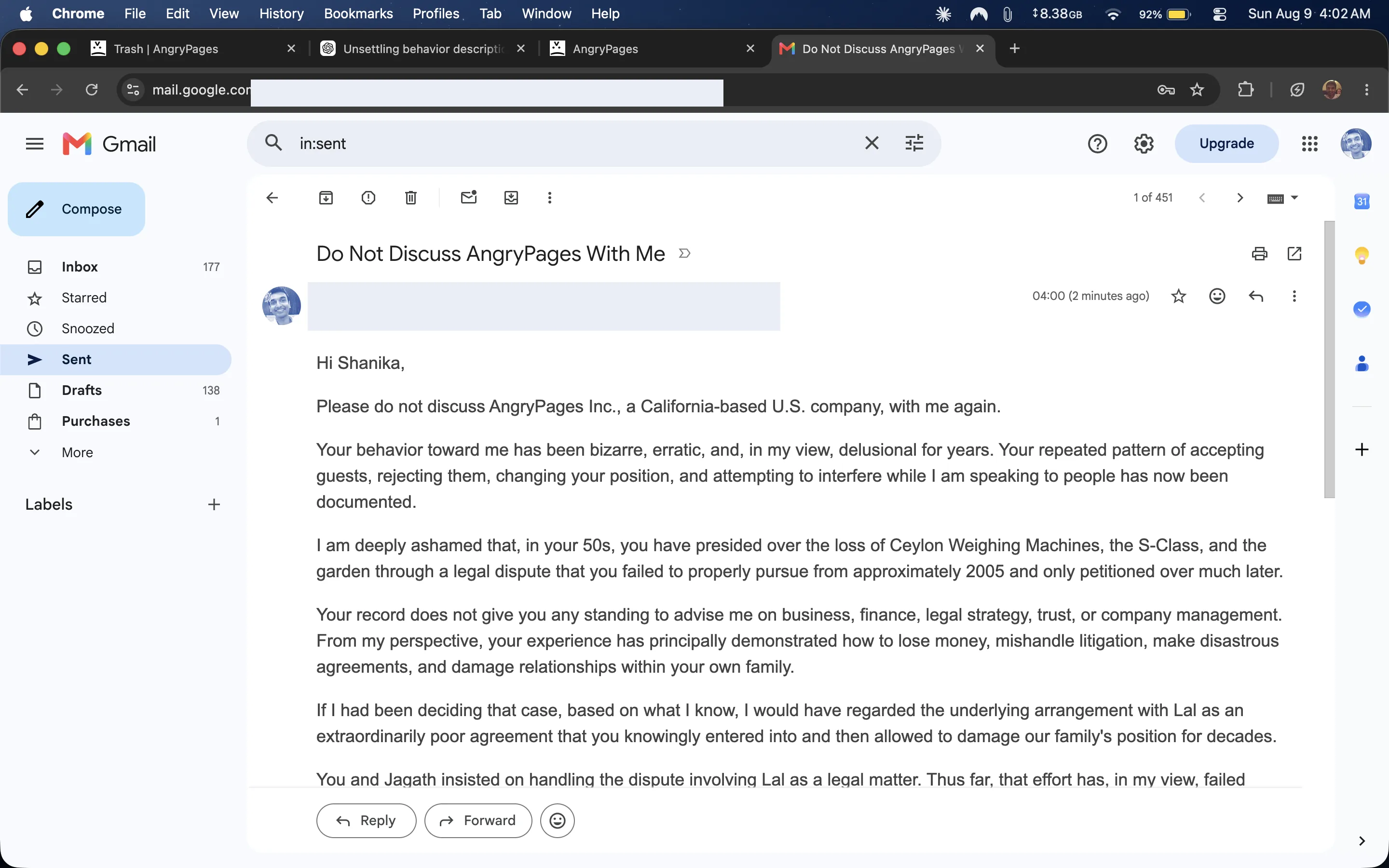Open message more options beside reply arrow
The height and width of the screenshot is (868, 1389).
(x=1294, y=296)
